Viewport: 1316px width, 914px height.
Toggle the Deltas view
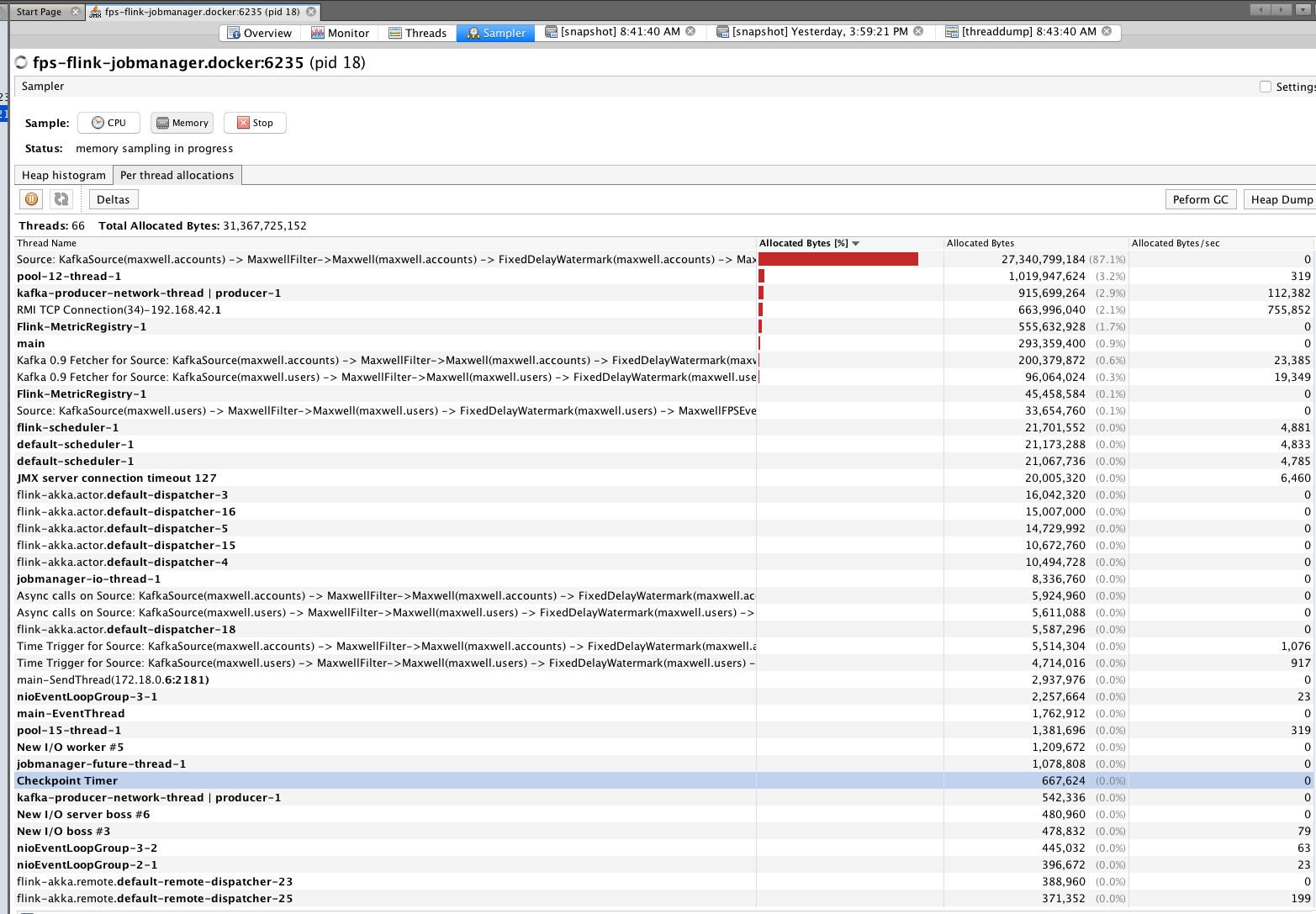pyautogui.click(x=113, y=199)
